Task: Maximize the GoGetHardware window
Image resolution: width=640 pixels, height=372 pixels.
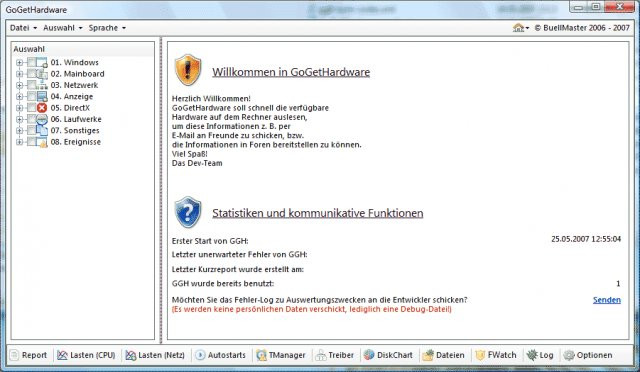Action: tap(596, 7)
